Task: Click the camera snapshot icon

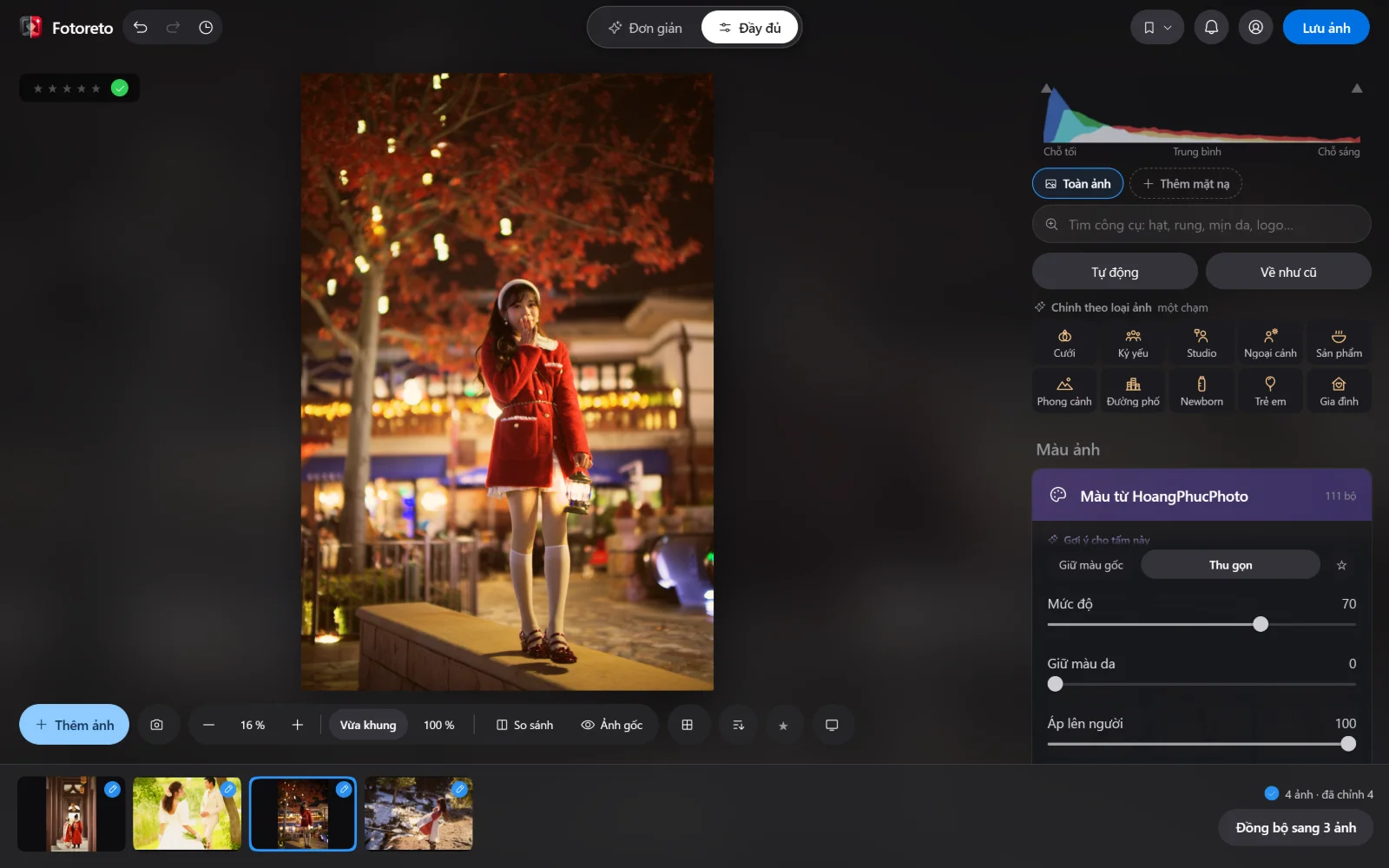Action: pyautogui.click(x=157, y=725)
